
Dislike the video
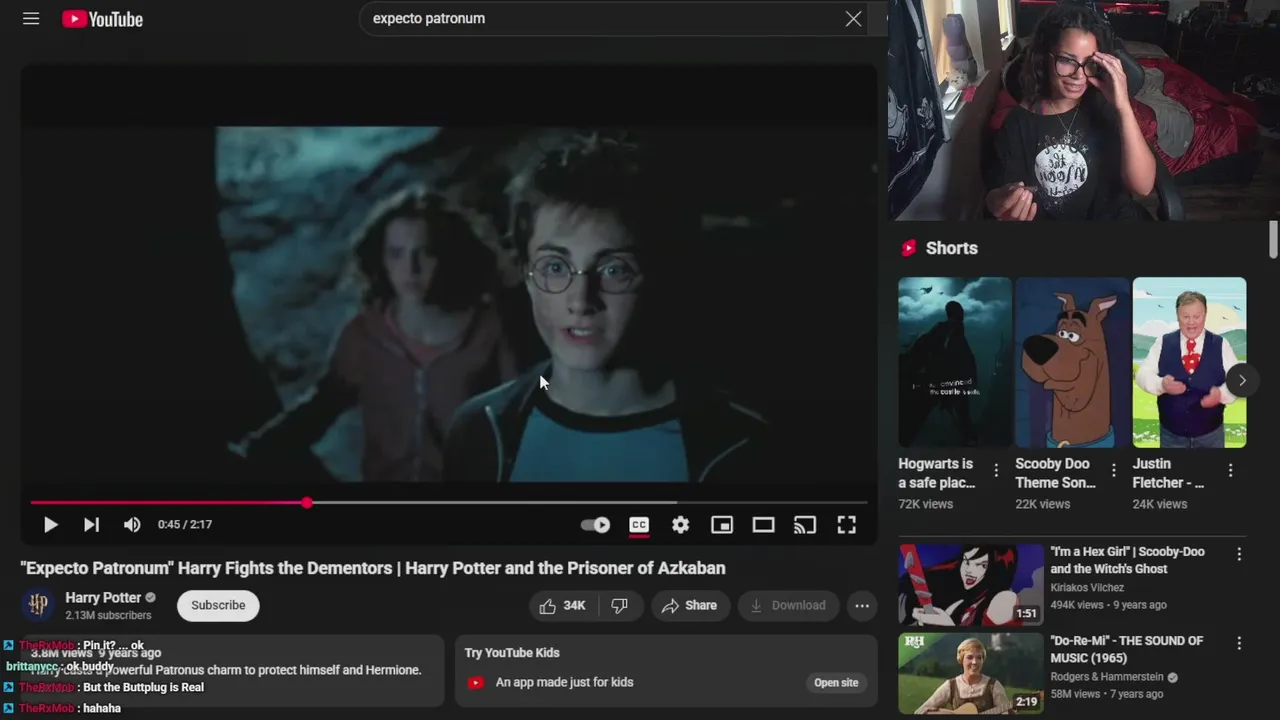click(x=620, y=605)
